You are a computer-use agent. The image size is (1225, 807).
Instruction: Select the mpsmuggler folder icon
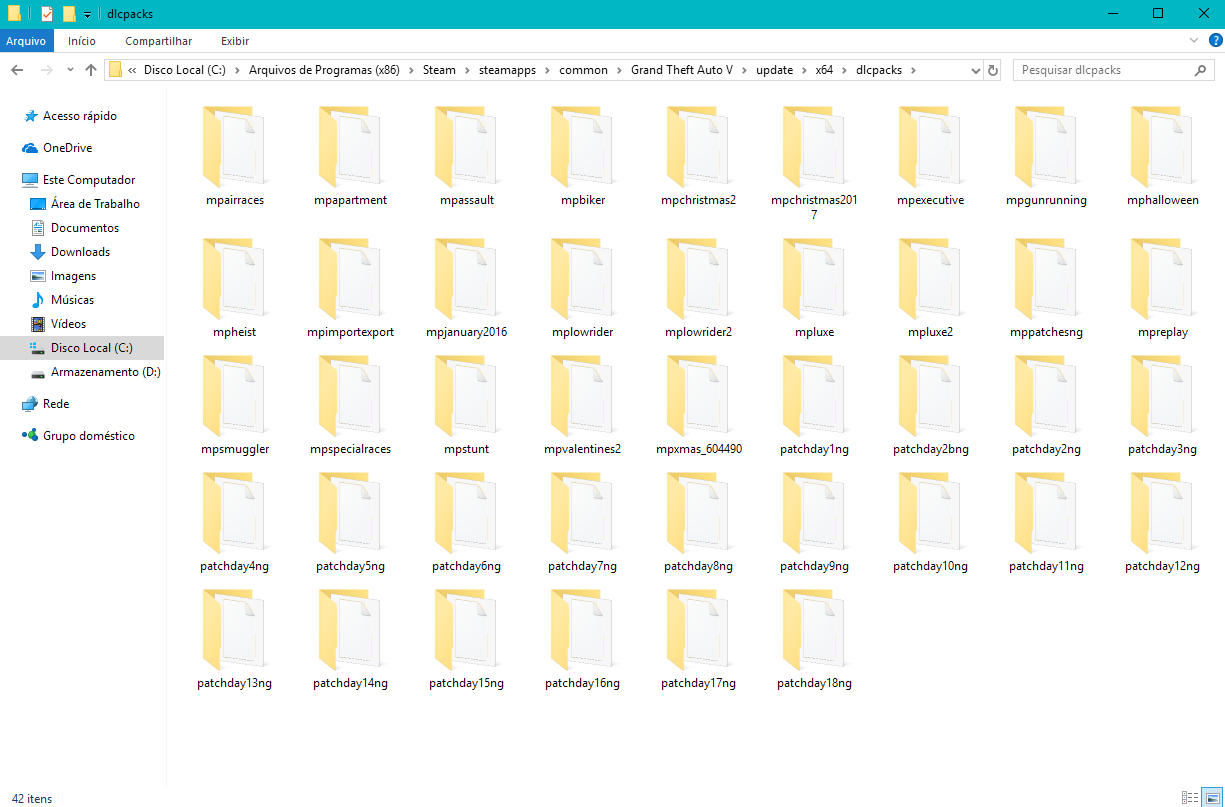coord(234,395)
